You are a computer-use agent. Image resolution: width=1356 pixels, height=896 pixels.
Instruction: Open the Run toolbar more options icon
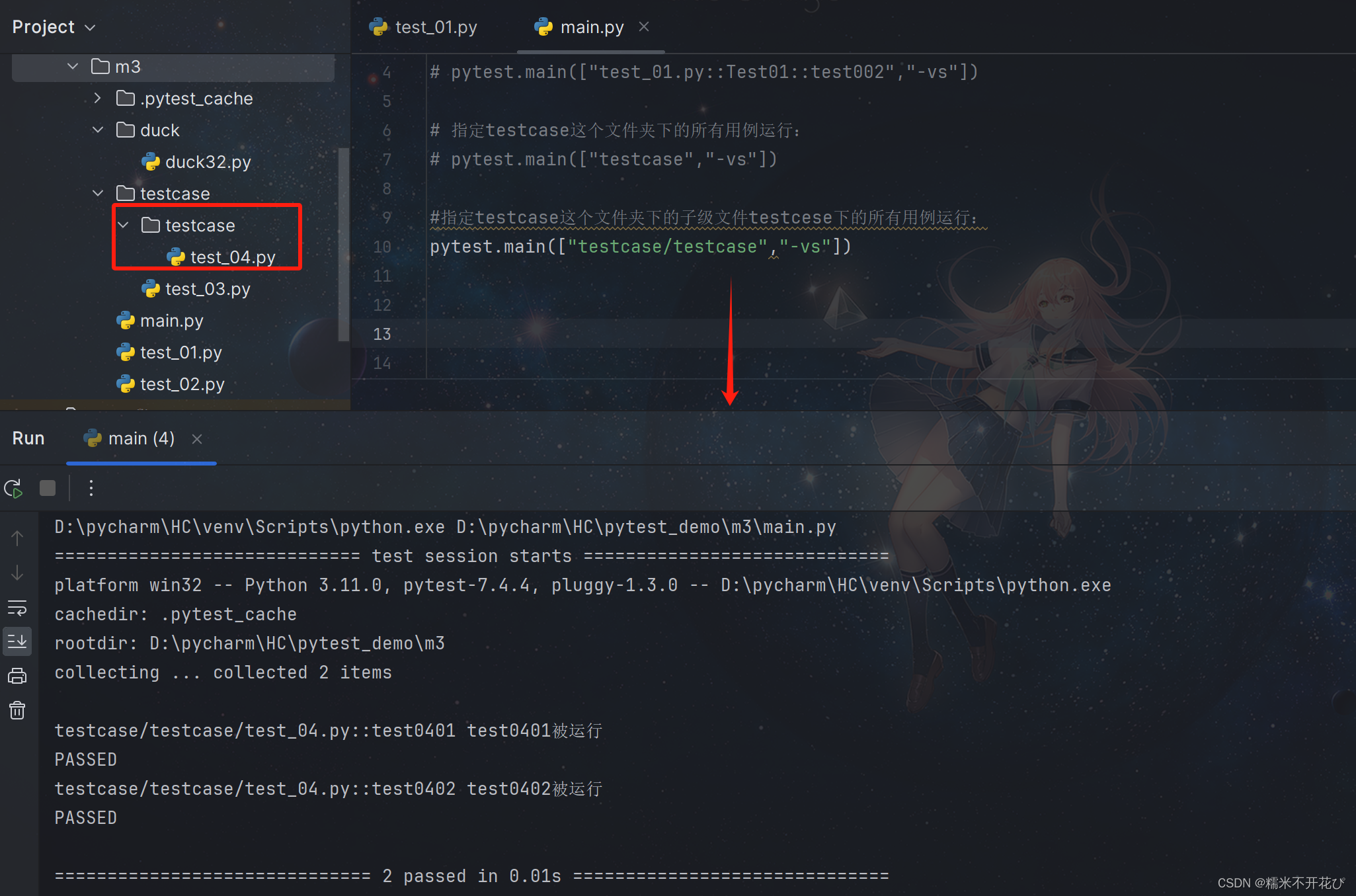(x=91, y=489)
